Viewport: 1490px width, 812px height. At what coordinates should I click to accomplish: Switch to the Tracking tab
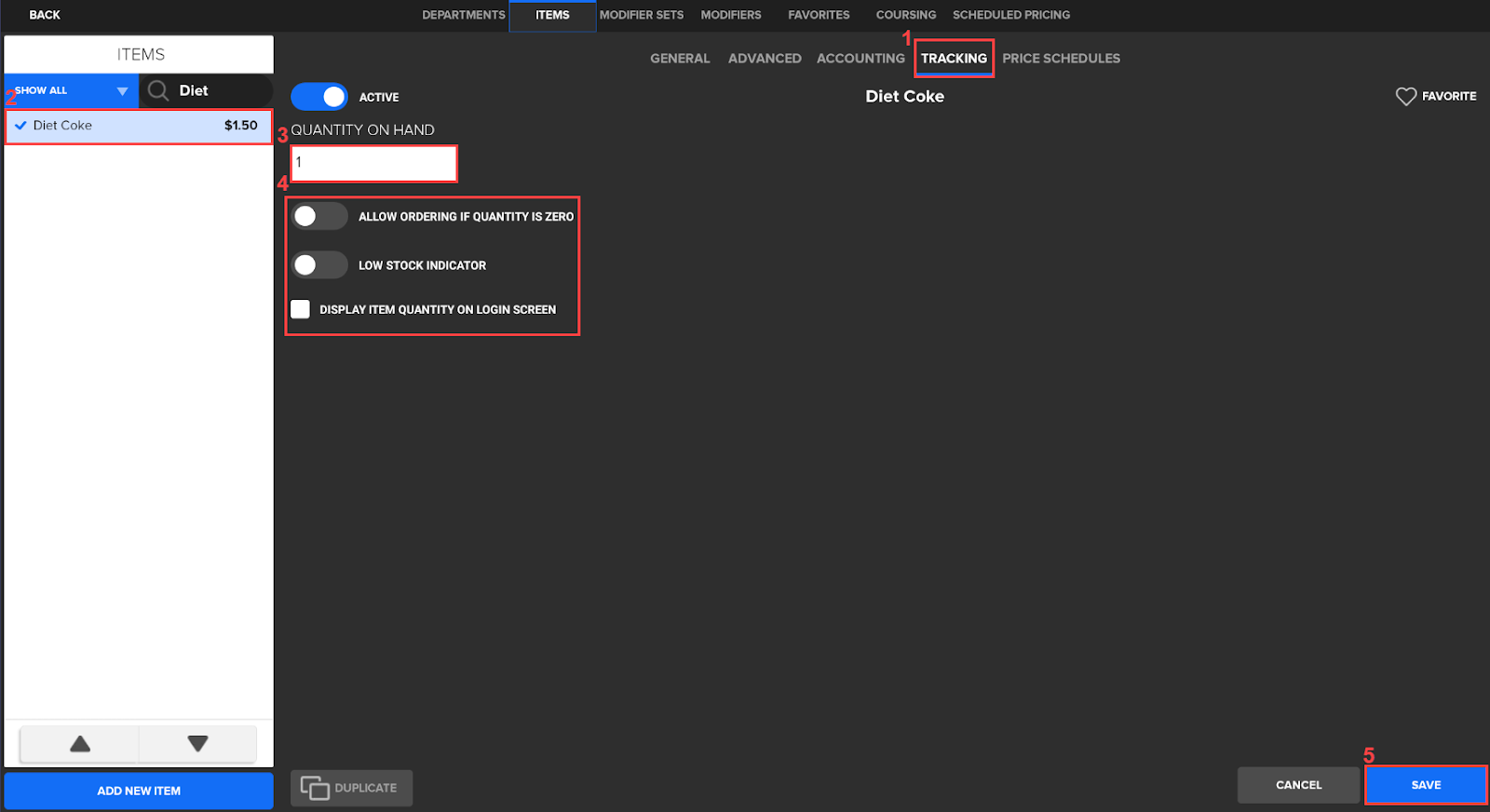954,58
